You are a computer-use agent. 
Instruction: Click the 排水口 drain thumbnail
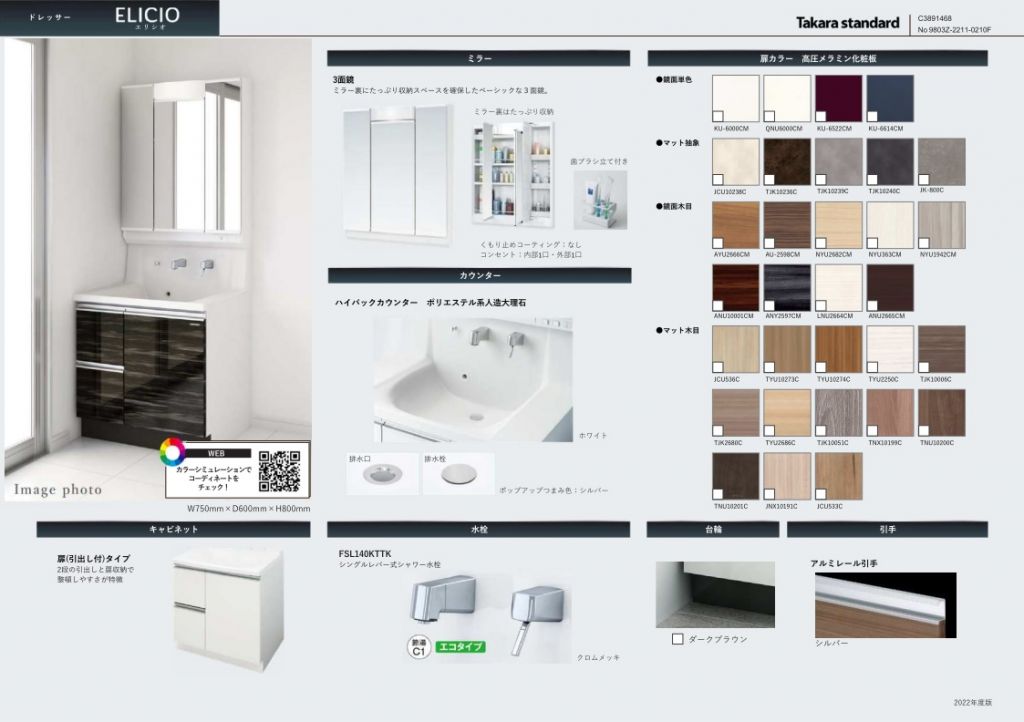(382, 473)
